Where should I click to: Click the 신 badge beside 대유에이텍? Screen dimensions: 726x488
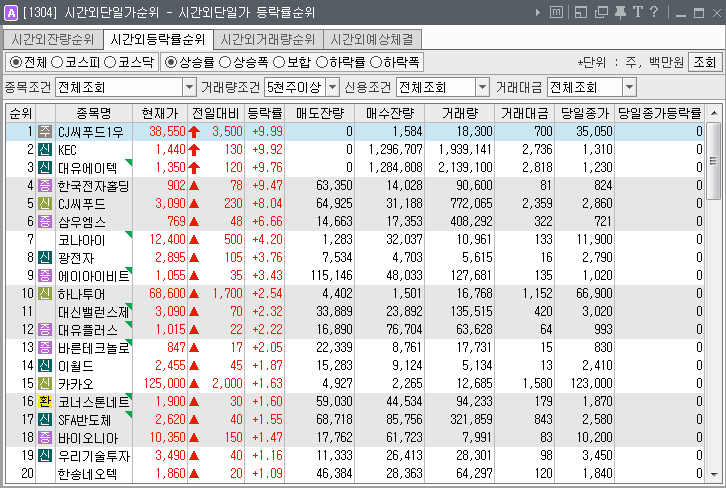(x=44, y=168)
